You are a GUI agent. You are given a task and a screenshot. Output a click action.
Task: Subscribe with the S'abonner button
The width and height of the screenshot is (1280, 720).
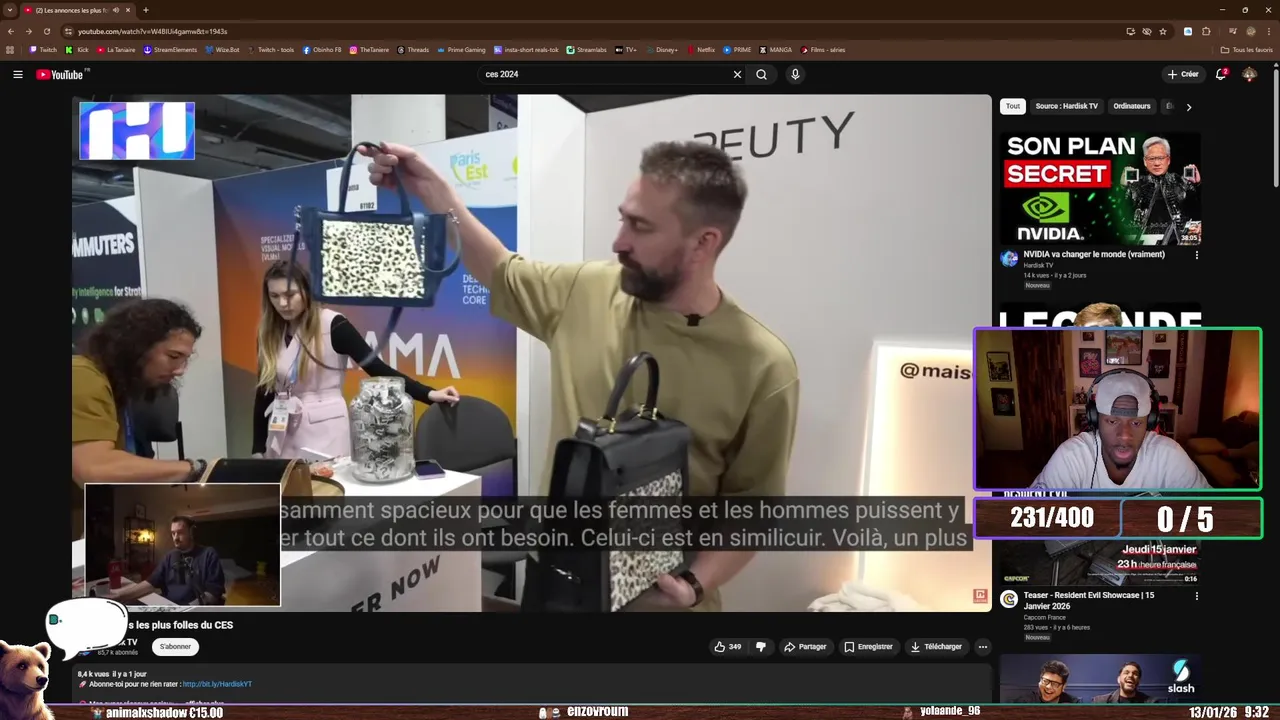point(175,647)
